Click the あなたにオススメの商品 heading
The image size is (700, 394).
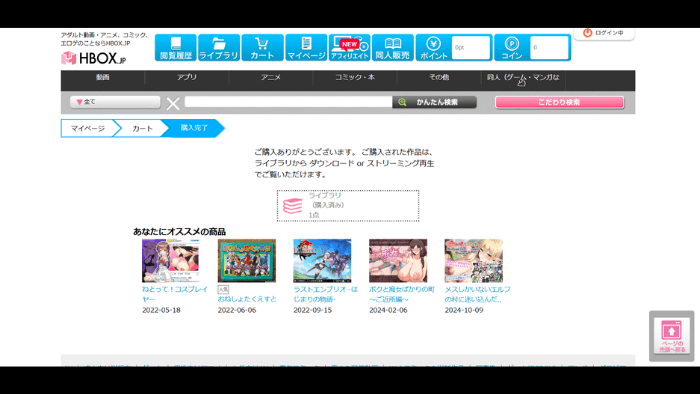tap(179, 232)
